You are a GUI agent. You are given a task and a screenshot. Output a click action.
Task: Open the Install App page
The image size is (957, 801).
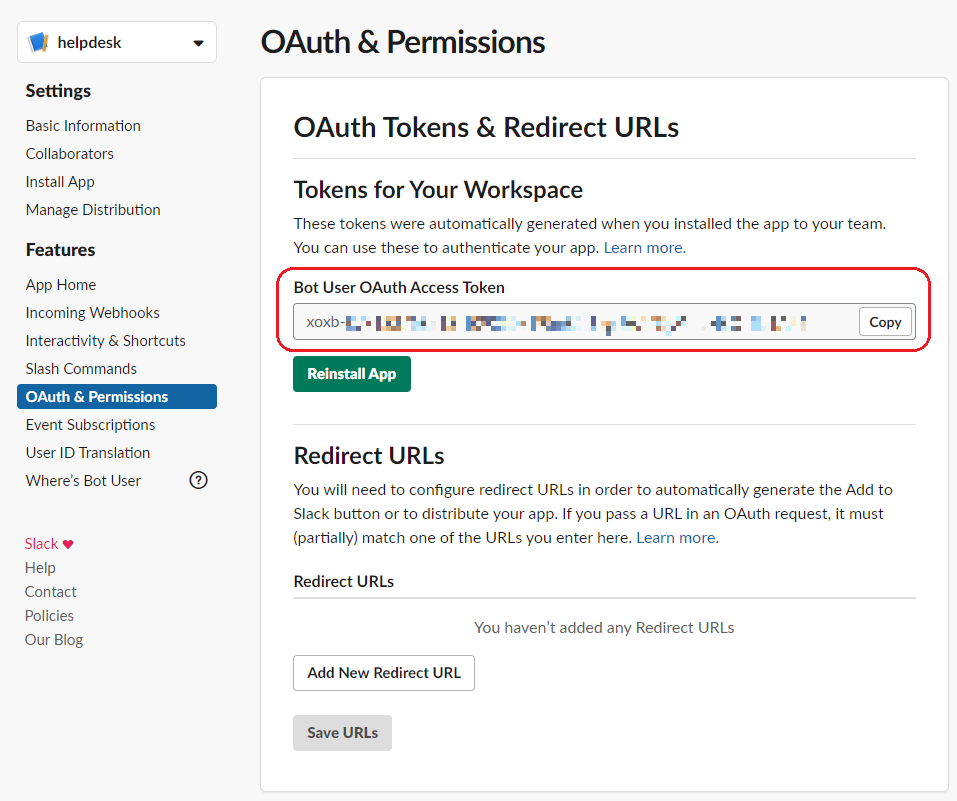click(60, 182)
